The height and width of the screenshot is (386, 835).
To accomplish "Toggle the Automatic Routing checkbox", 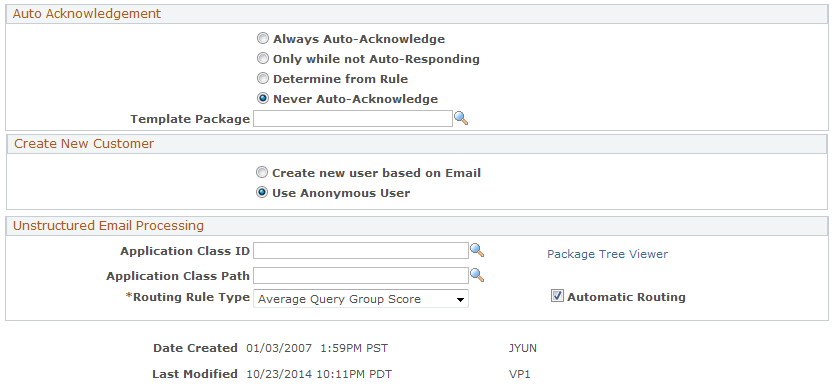I will tap(557, 296).
